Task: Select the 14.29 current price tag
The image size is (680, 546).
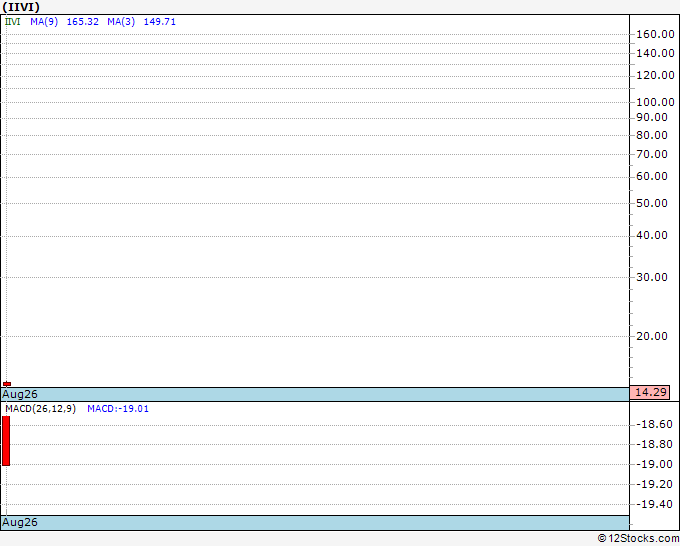Action: pyautogui.click(x=650, y=392)
